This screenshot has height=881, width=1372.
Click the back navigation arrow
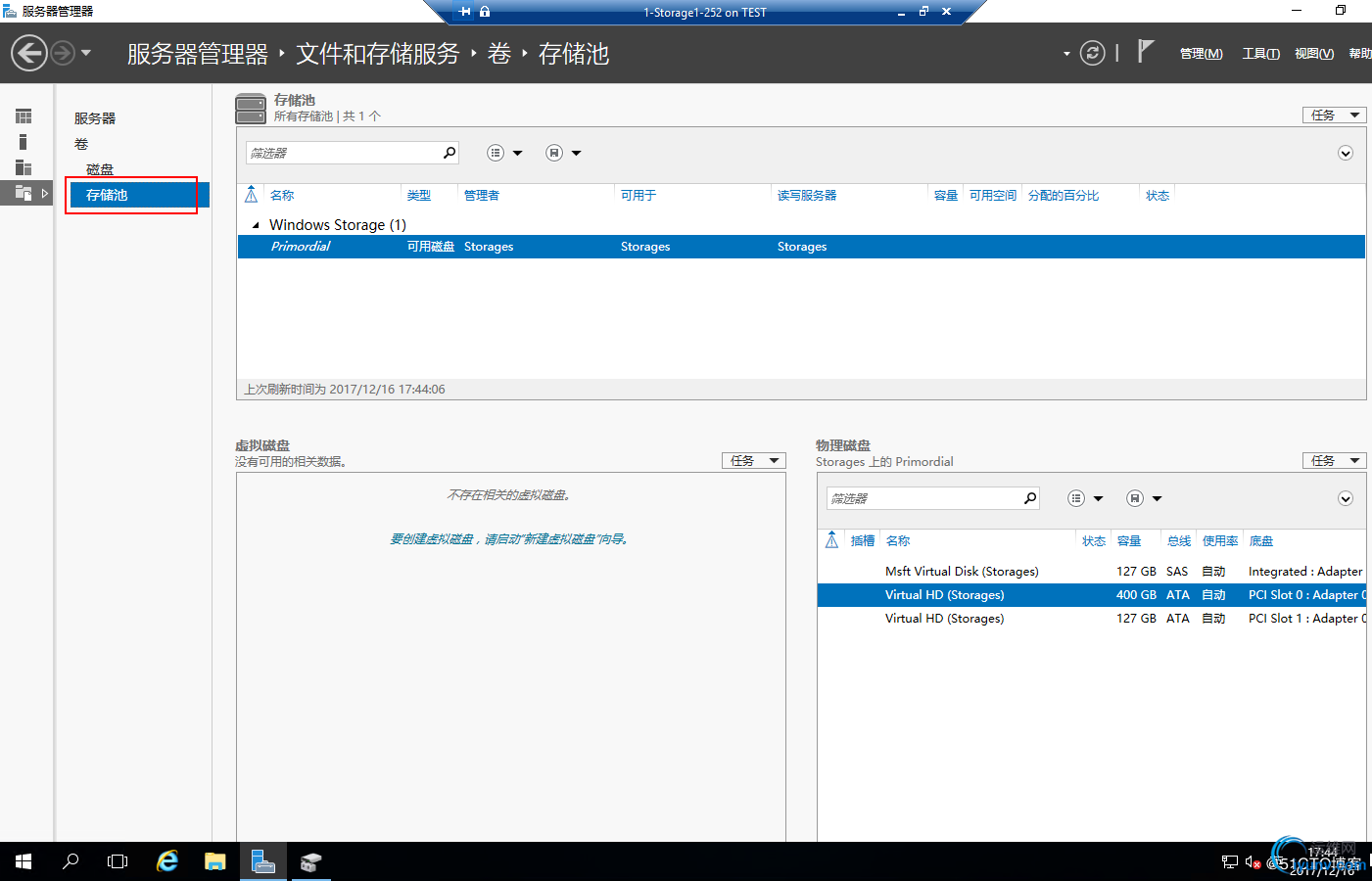coord(29,53)
